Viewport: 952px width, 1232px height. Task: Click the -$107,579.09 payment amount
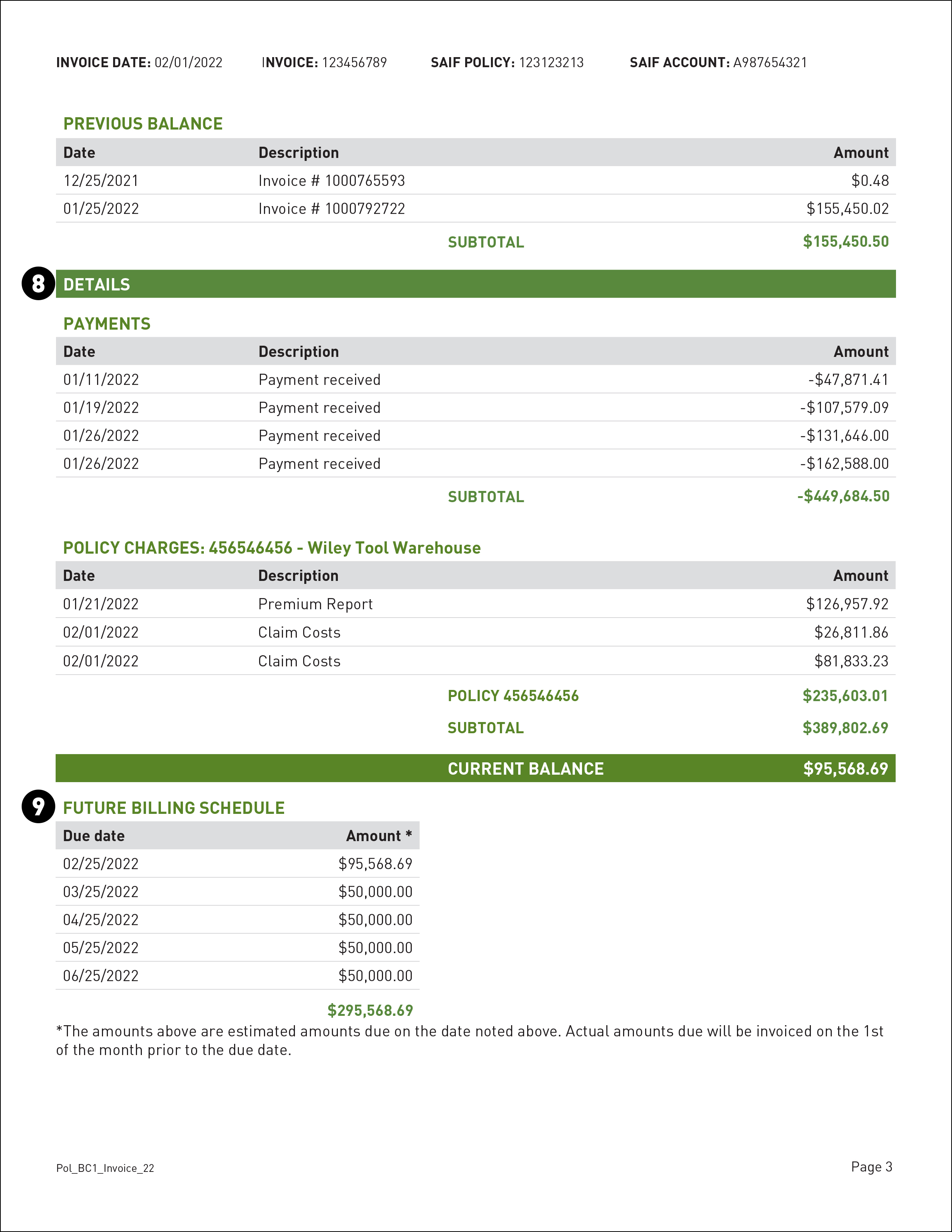click(844, 407)
